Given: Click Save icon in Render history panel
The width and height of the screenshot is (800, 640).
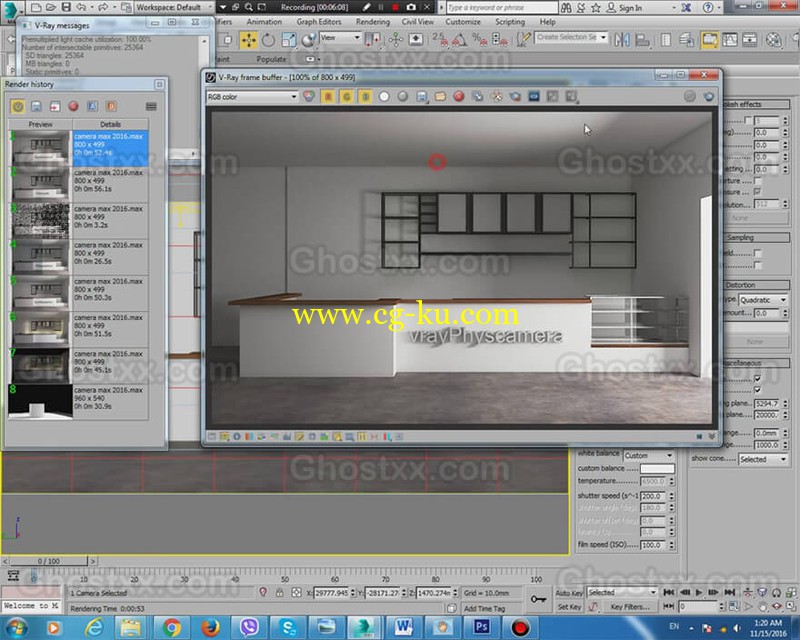Looking at the screenshot, I should (36, 106).
